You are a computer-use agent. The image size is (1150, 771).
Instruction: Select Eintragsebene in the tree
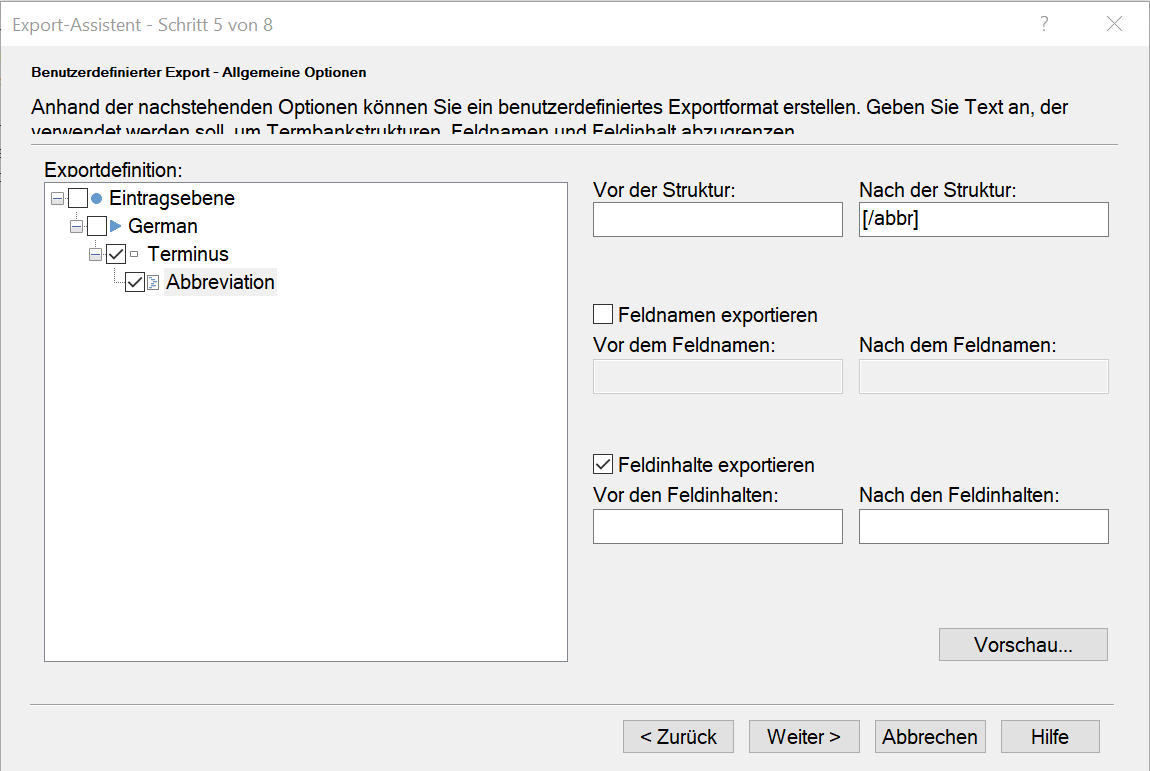(172, 198)
